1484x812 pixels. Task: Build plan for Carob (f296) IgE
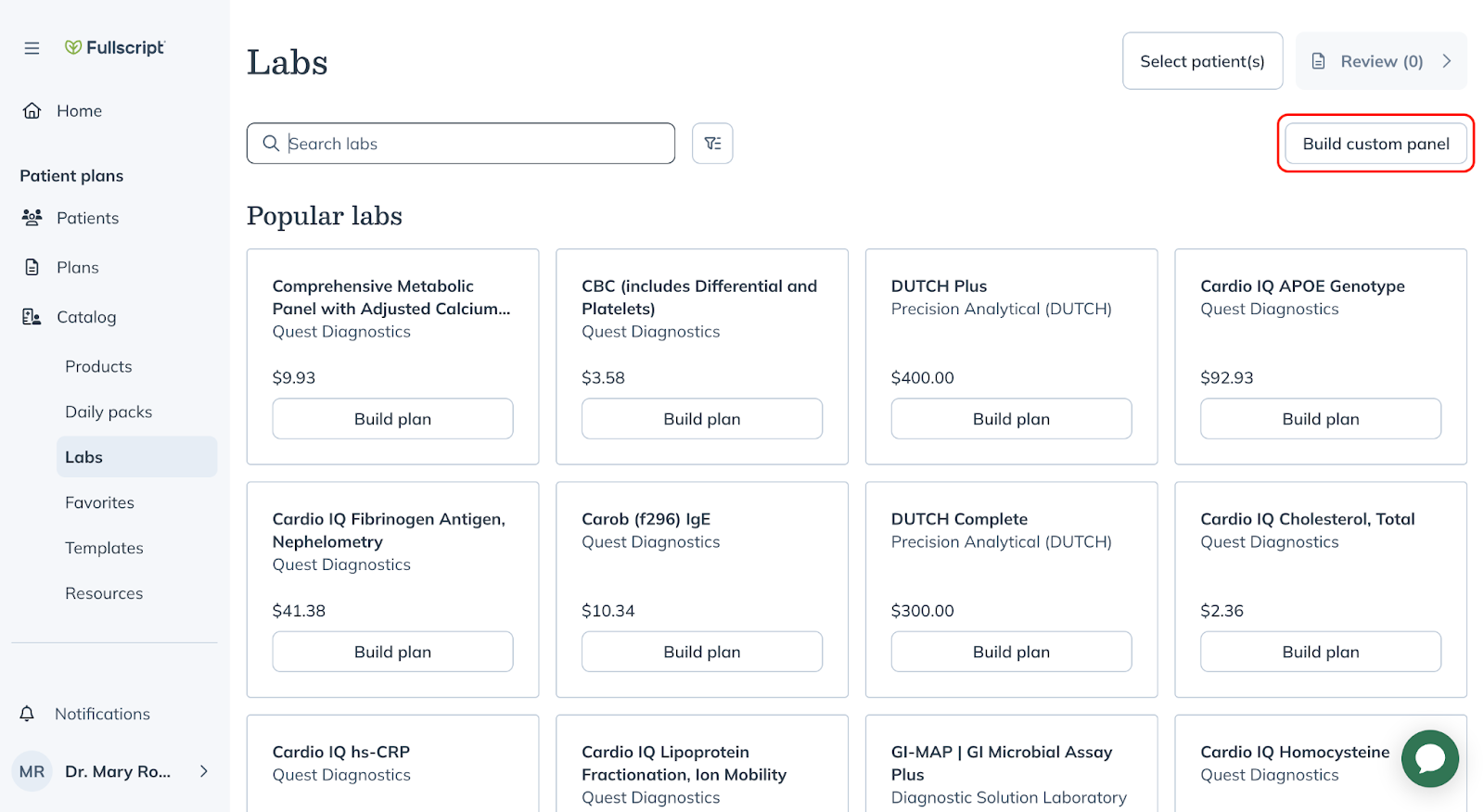[x=701, y=652]
